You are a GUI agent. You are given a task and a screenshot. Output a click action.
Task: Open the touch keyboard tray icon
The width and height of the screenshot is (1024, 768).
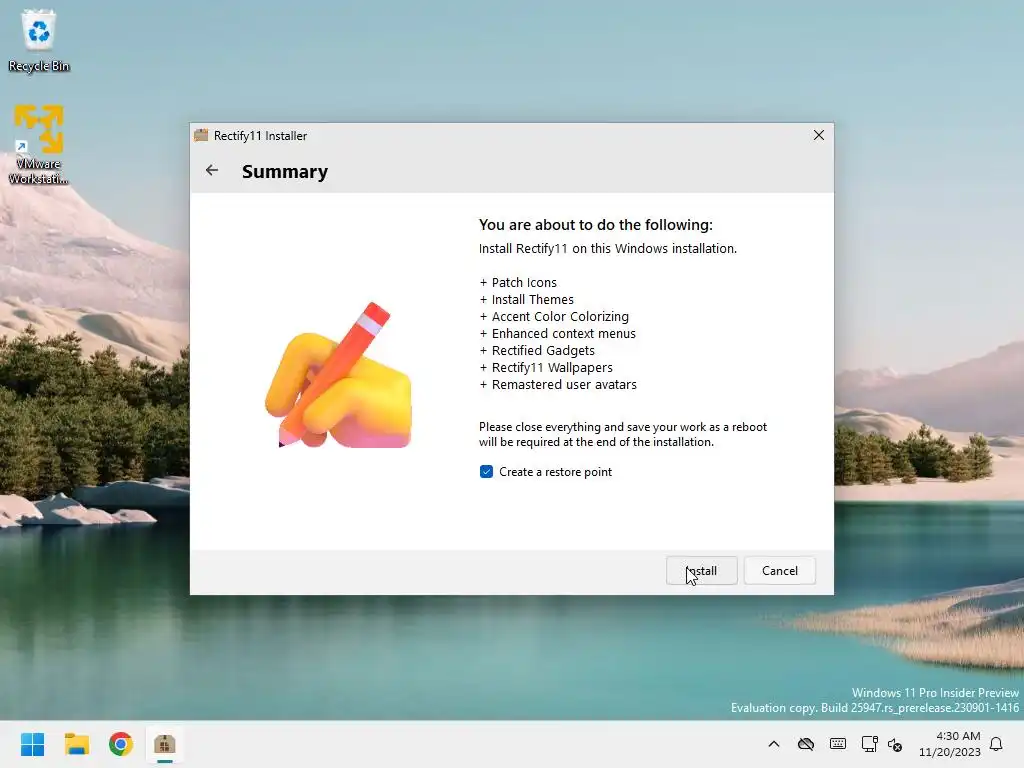[838, 744]
